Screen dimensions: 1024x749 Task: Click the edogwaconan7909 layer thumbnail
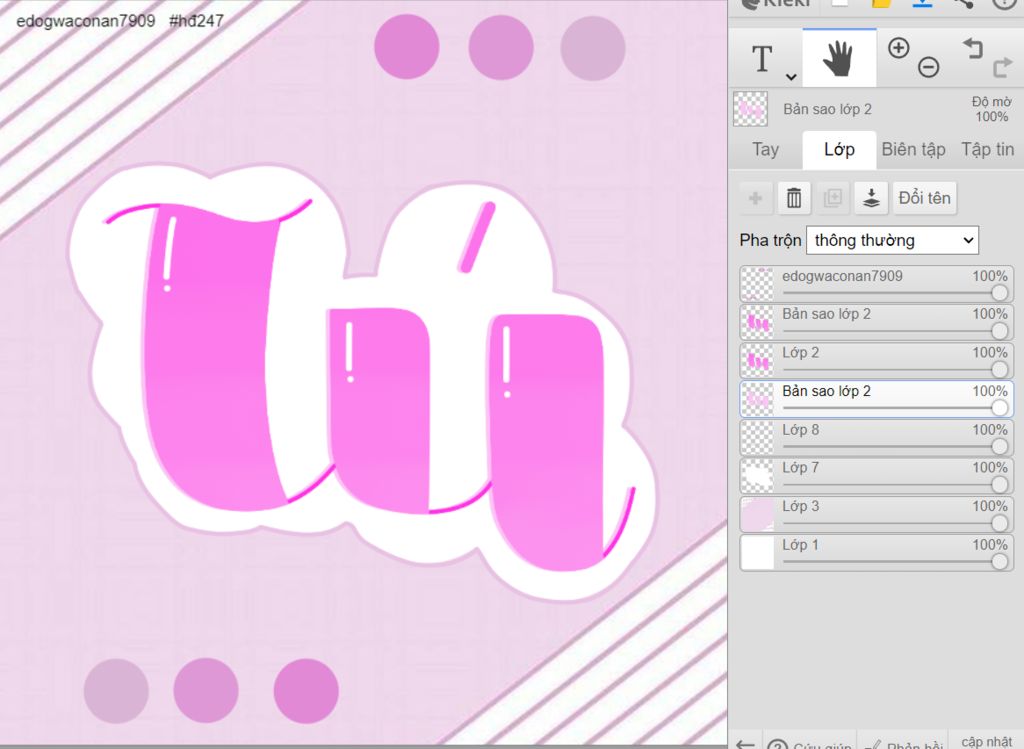tap(758, 284)
